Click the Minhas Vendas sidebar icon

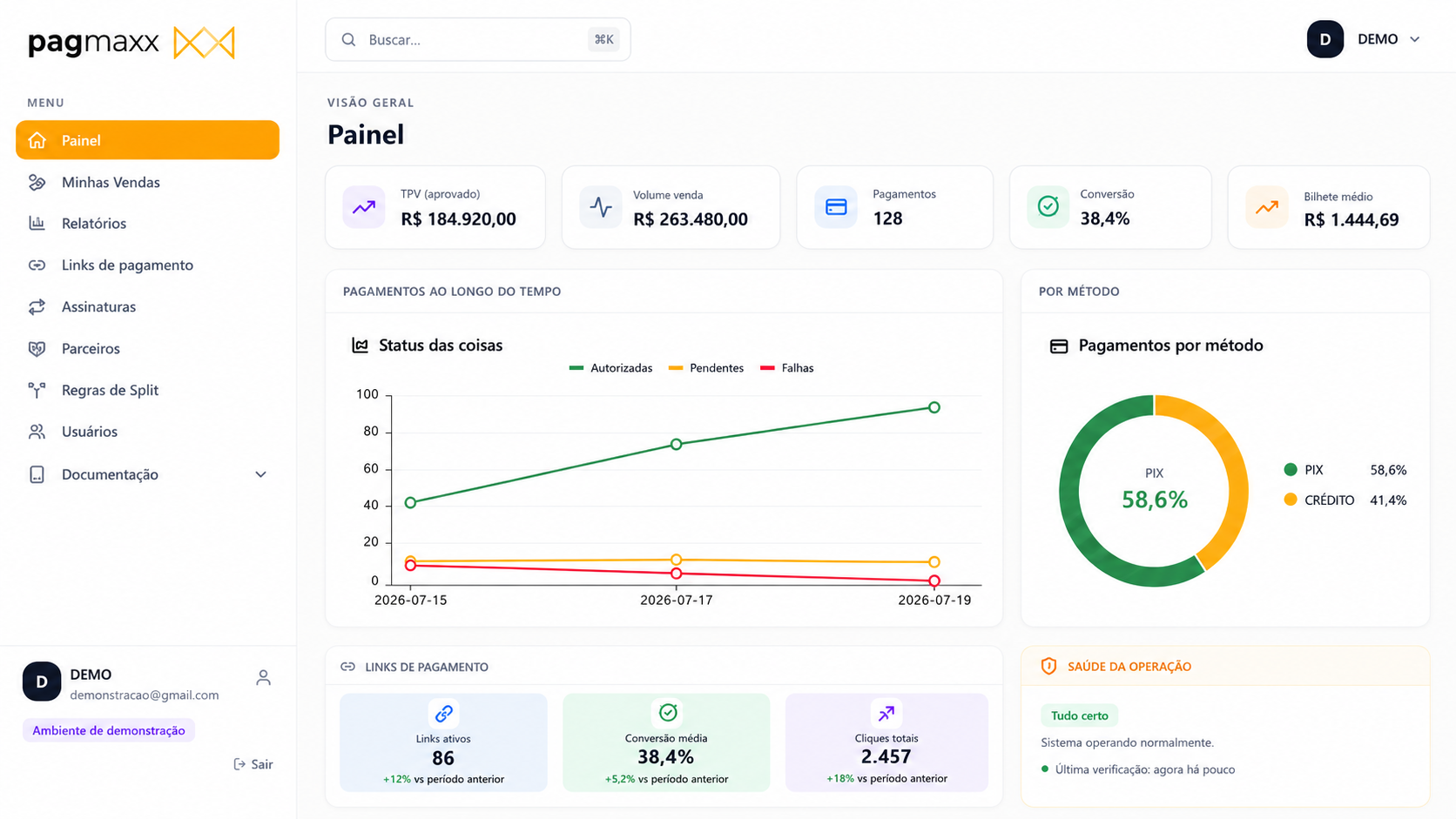37,182
